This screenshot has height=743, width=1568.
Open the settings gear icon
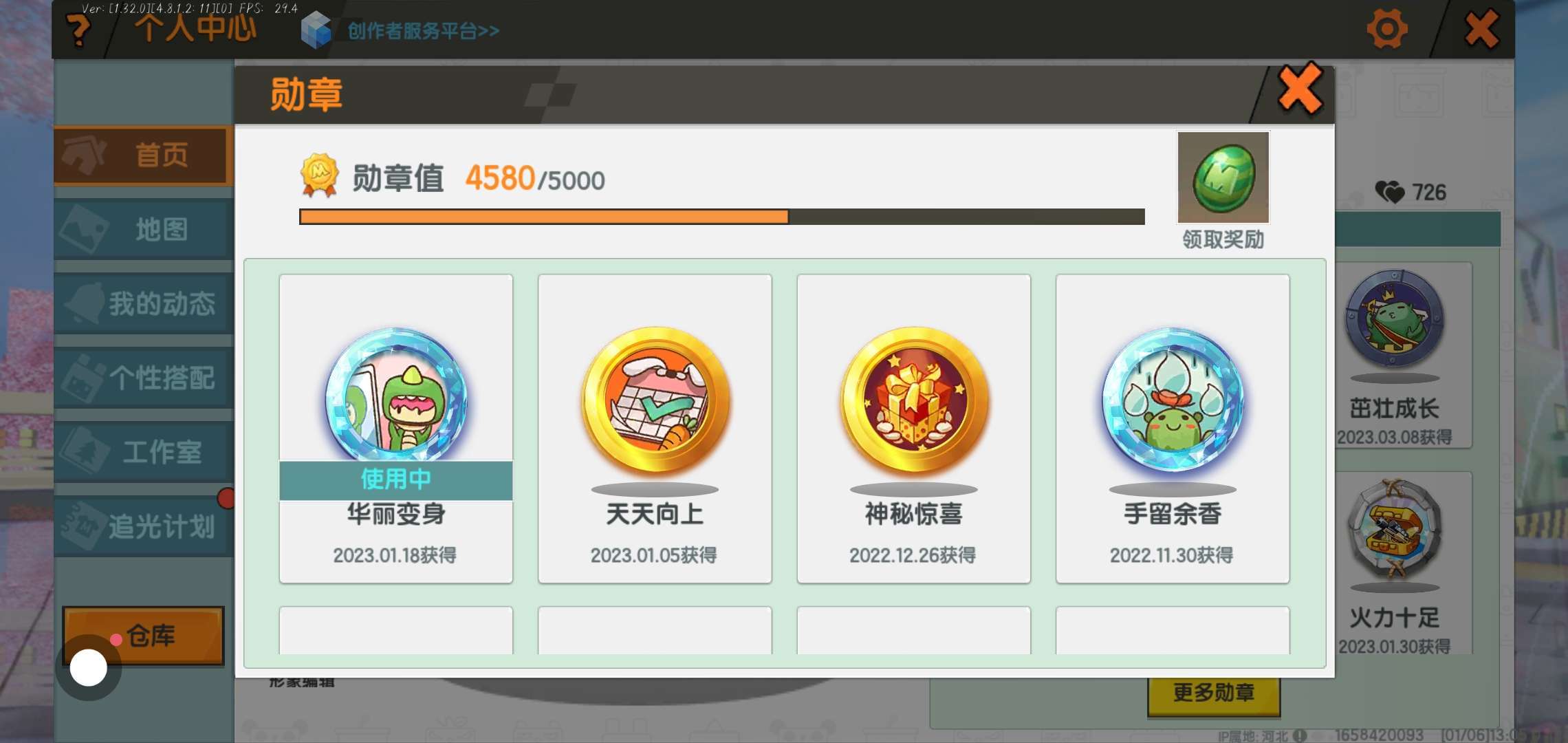click(1386, 29)
